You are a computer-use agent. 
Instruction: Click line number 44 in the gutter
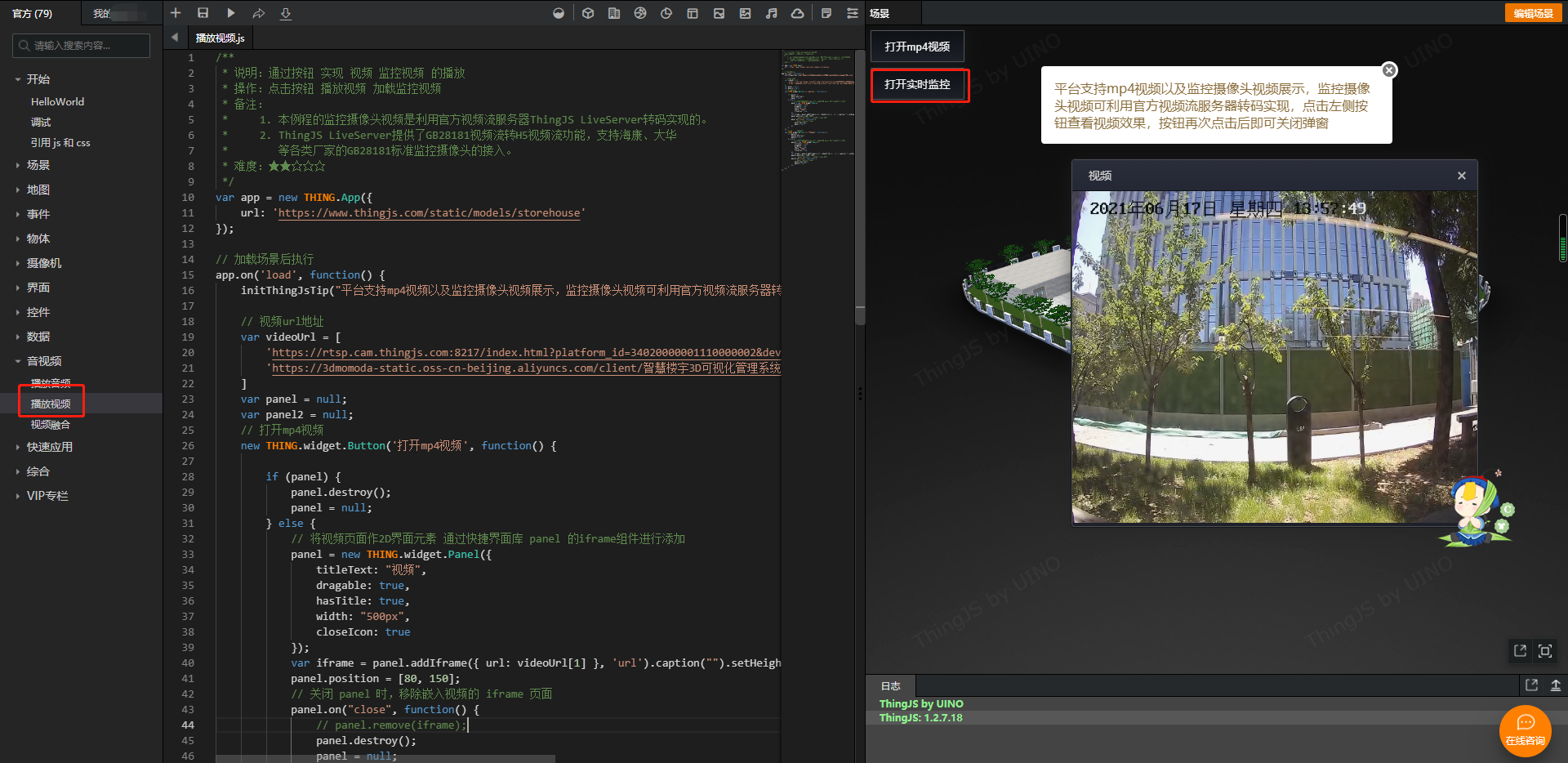coord(188,725)
